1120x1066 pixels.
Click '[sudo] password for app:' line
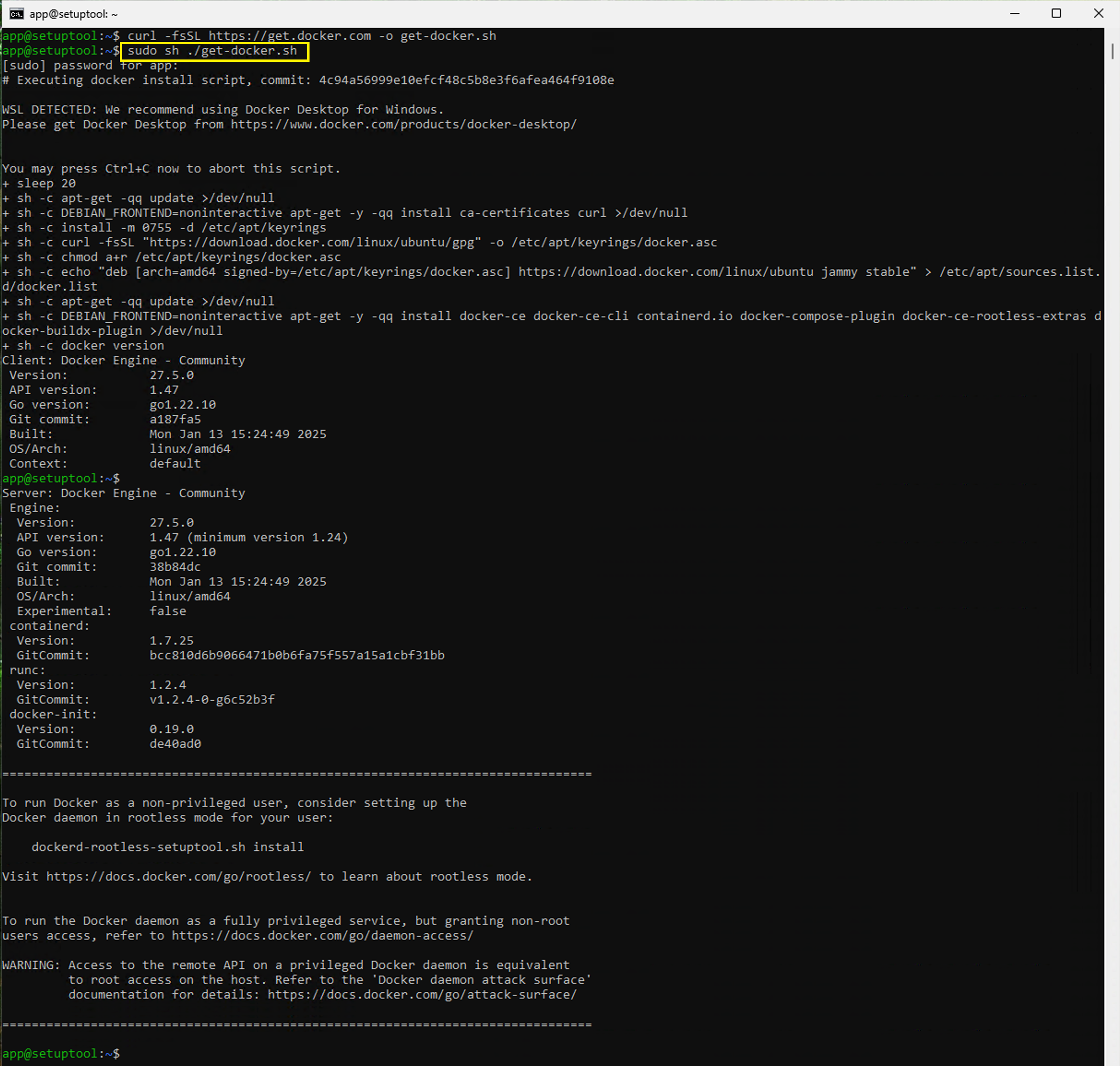pos(90,65)
